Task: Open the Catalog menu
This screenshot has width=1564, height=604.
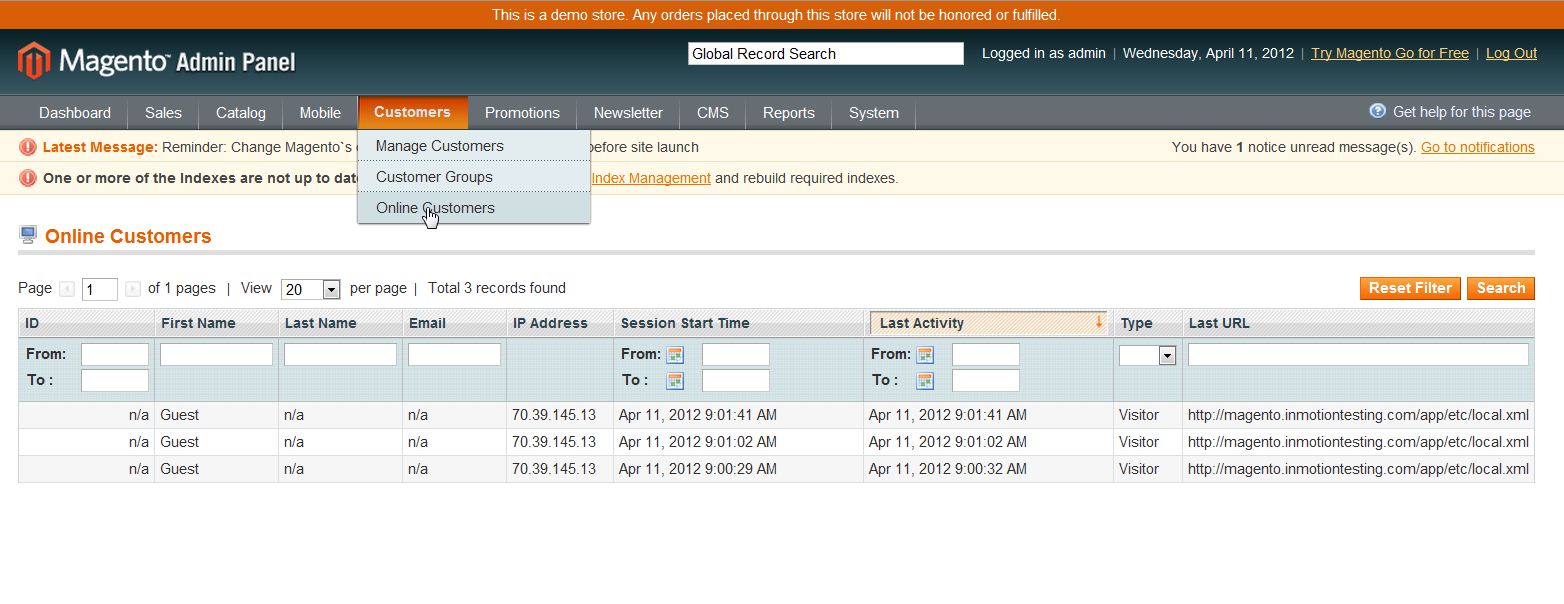Action: [241, 113]
